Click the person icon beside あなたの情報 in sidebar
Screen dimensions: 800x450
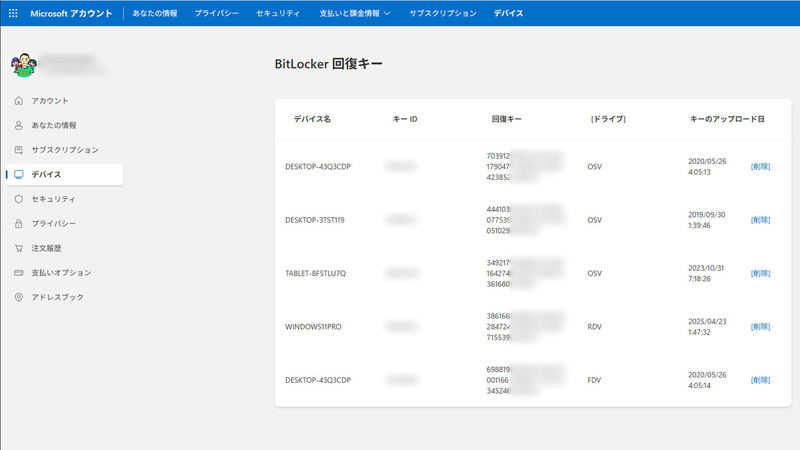(19, 125)
